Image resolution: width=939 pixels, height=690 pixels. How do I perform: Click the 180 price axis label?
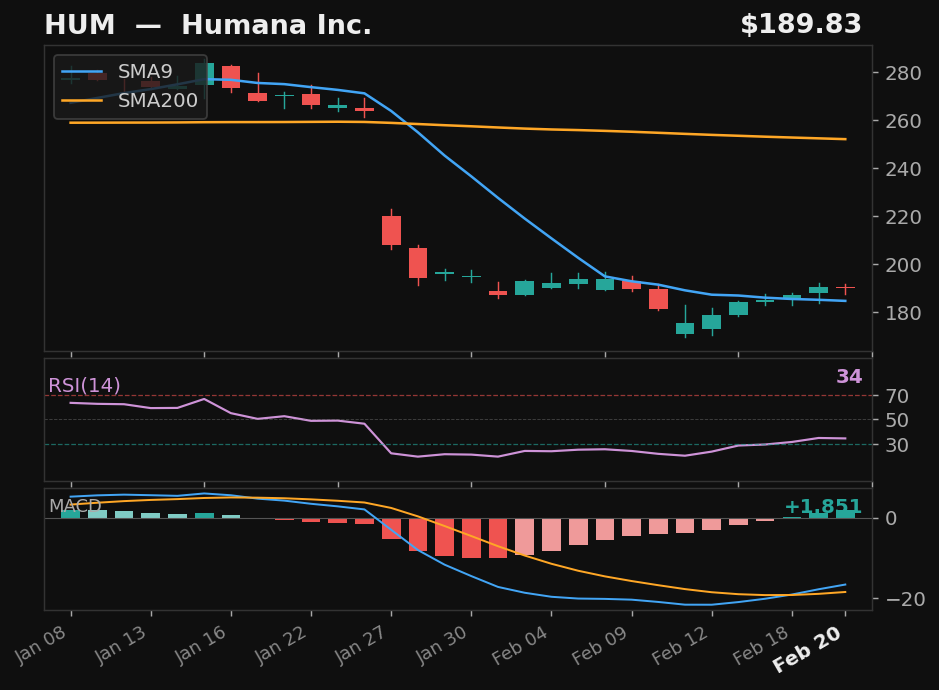903,313
